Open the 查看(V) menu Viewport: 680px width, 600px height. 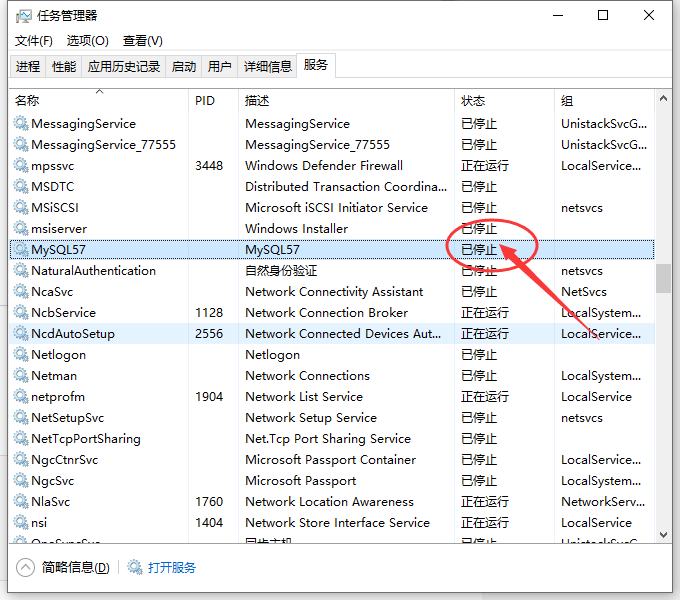(143, 41)
